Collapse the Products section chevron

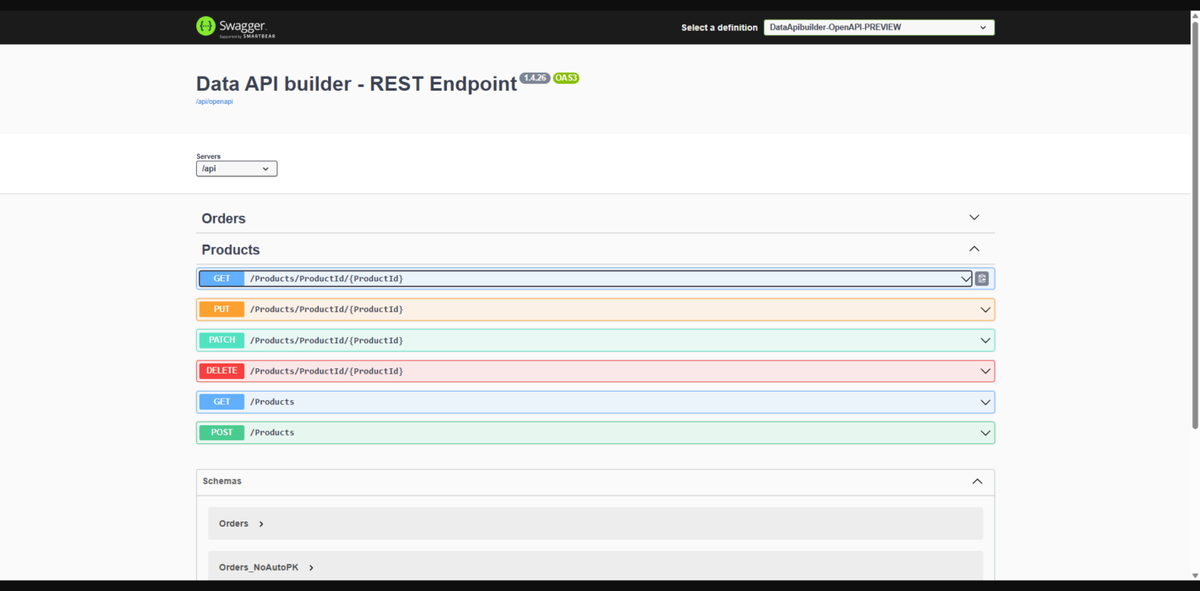(x=974, y=249)
